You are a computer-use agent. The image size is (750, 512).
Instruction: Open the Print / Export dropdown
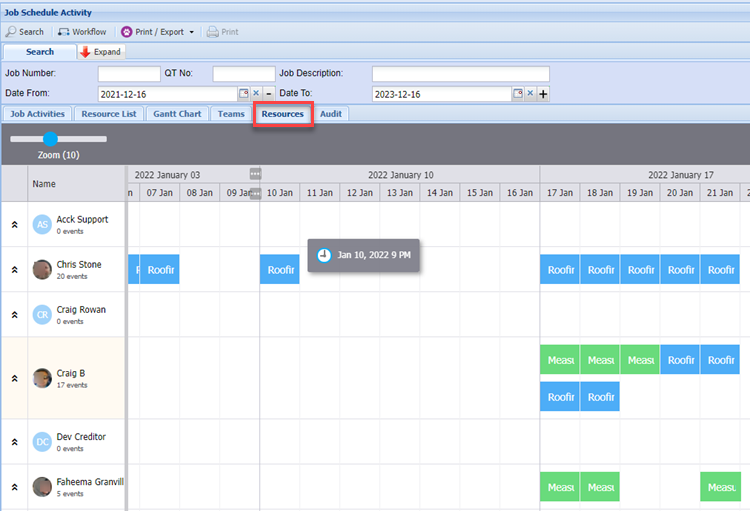pyautogui.click(x=158, y=32)
